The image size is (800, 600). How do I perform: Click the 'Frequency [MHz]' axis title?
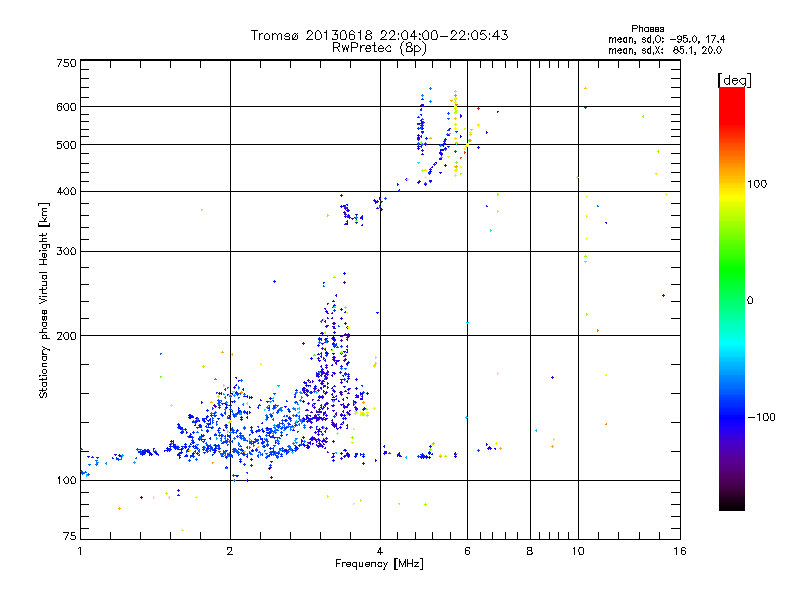click(379, 564)
